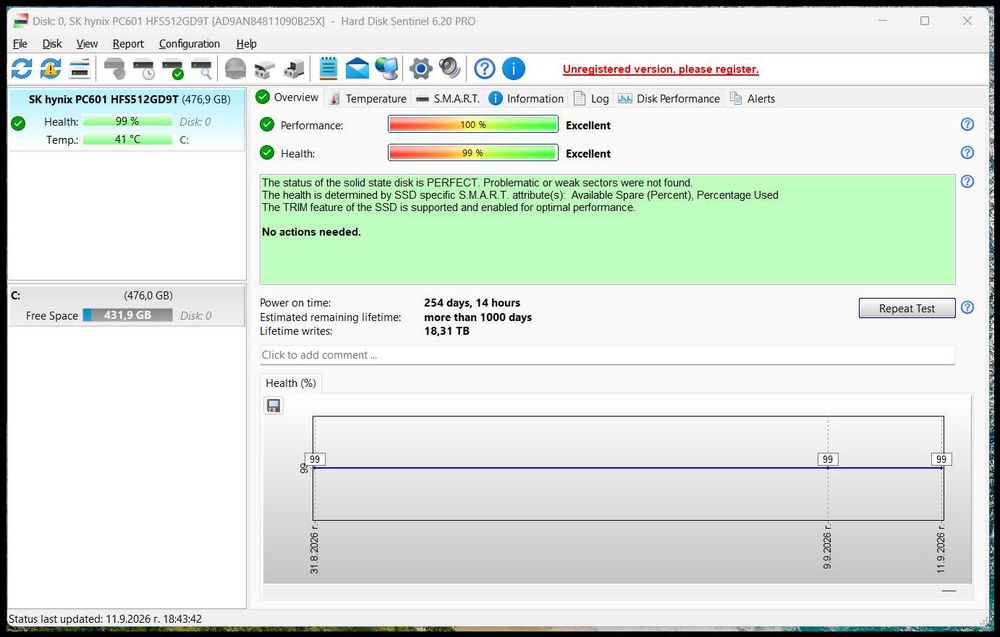The width and height of the screenshot is (1000, 637).
Task: Click the disk icon with green checkmark
Action: pyautogui.click(x=172, y=68)
